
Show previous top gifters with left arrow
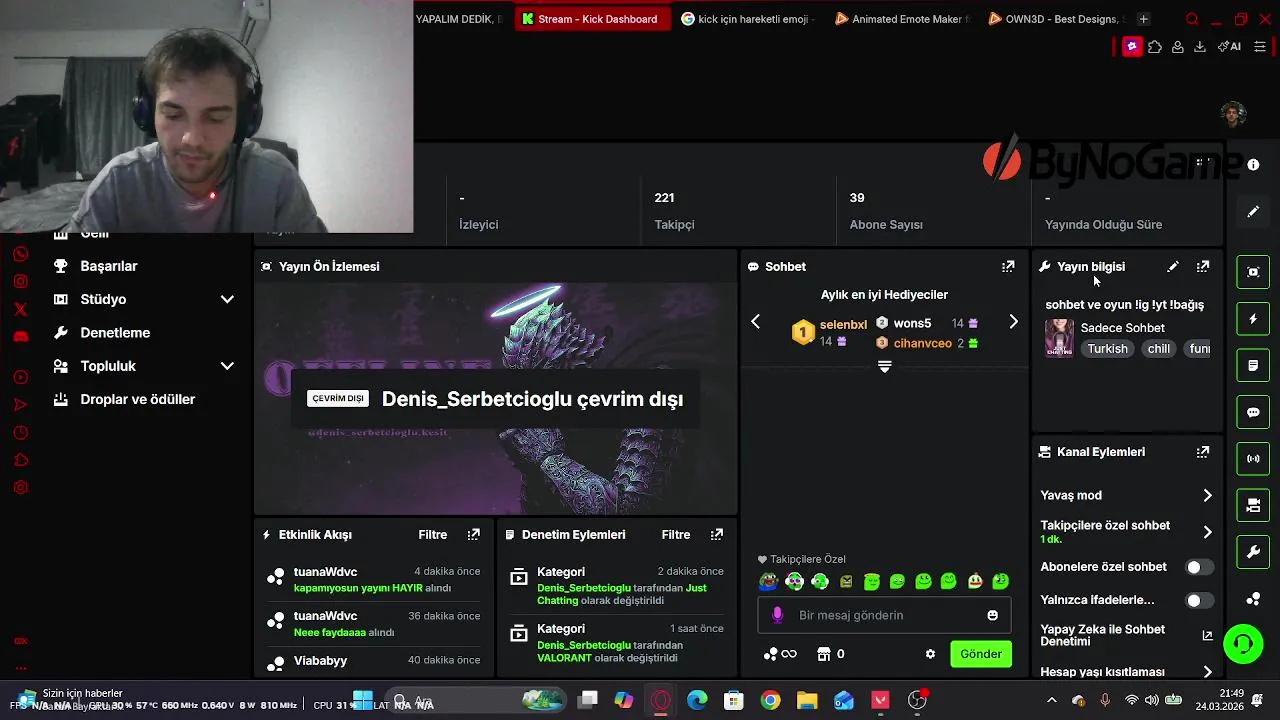coord(756,322)
